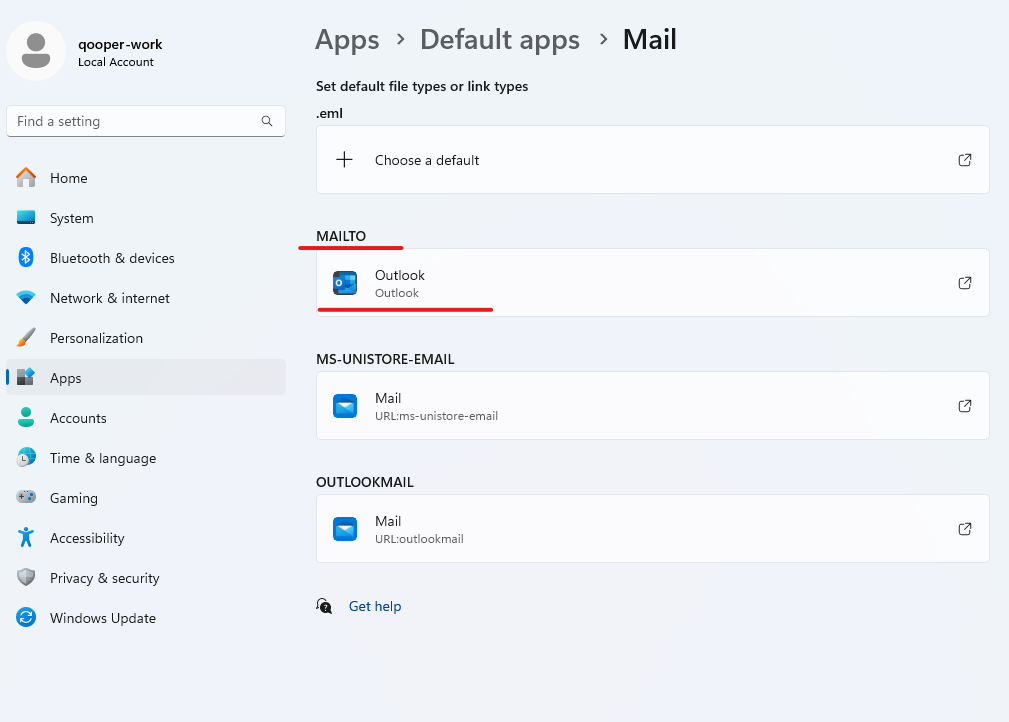The width and height of the screenshot is (1009, 722).
Task: Click the Privacy & security shield icon
Action: point(25,578)
